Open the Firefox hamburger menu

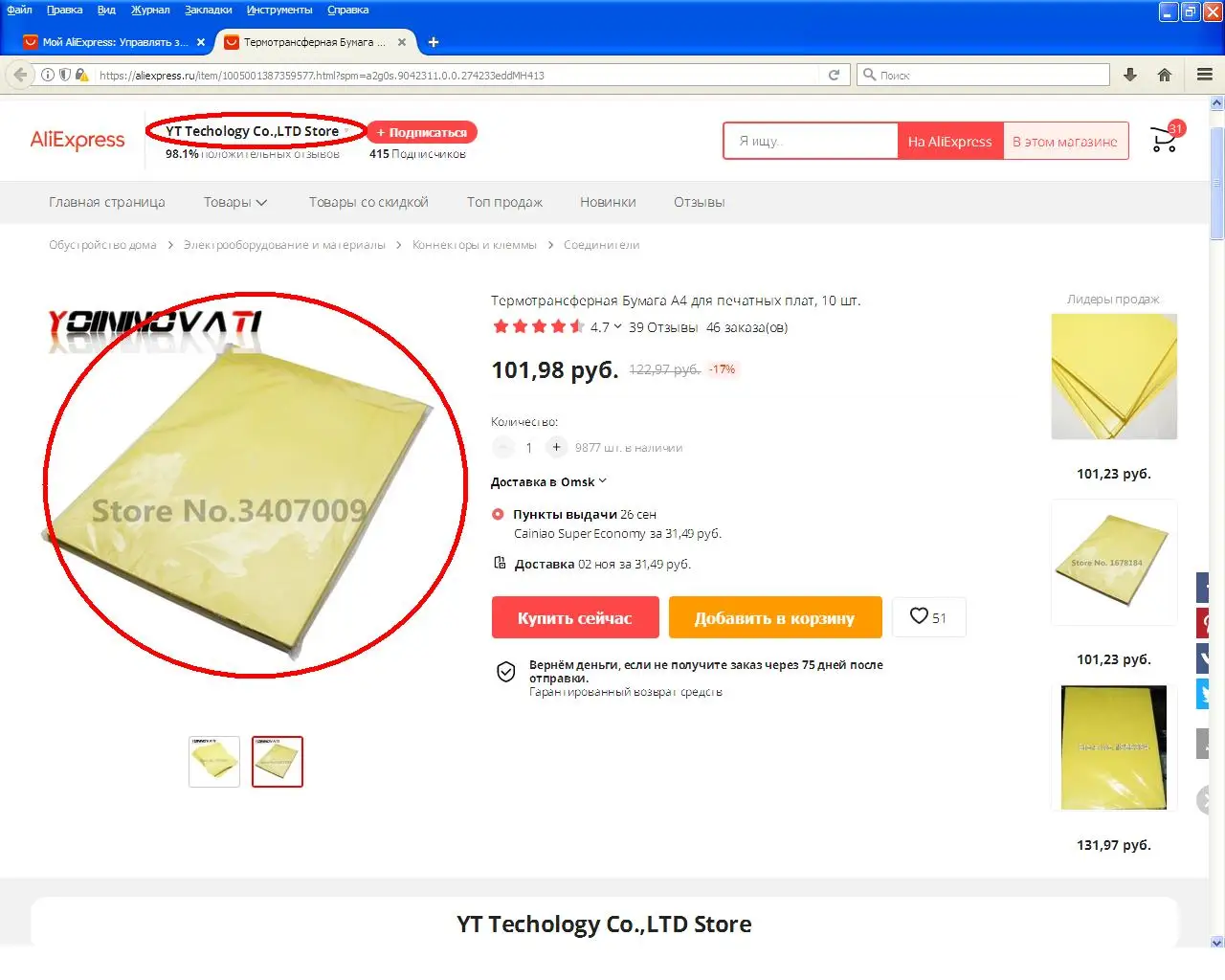tap(1205, 75)
